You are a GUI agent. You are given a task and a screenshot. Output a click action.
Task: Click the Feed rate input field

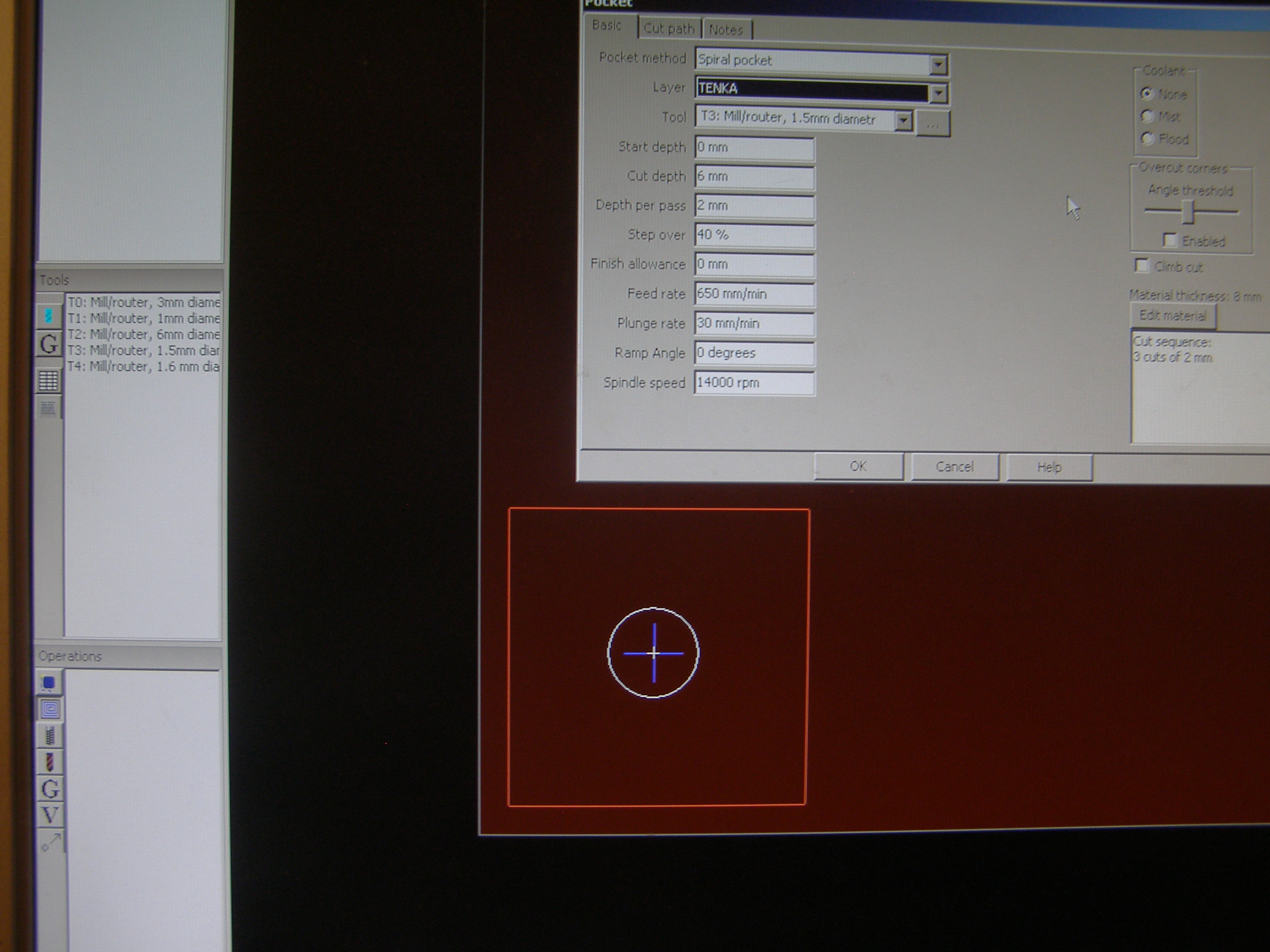(x=754, y=294)
